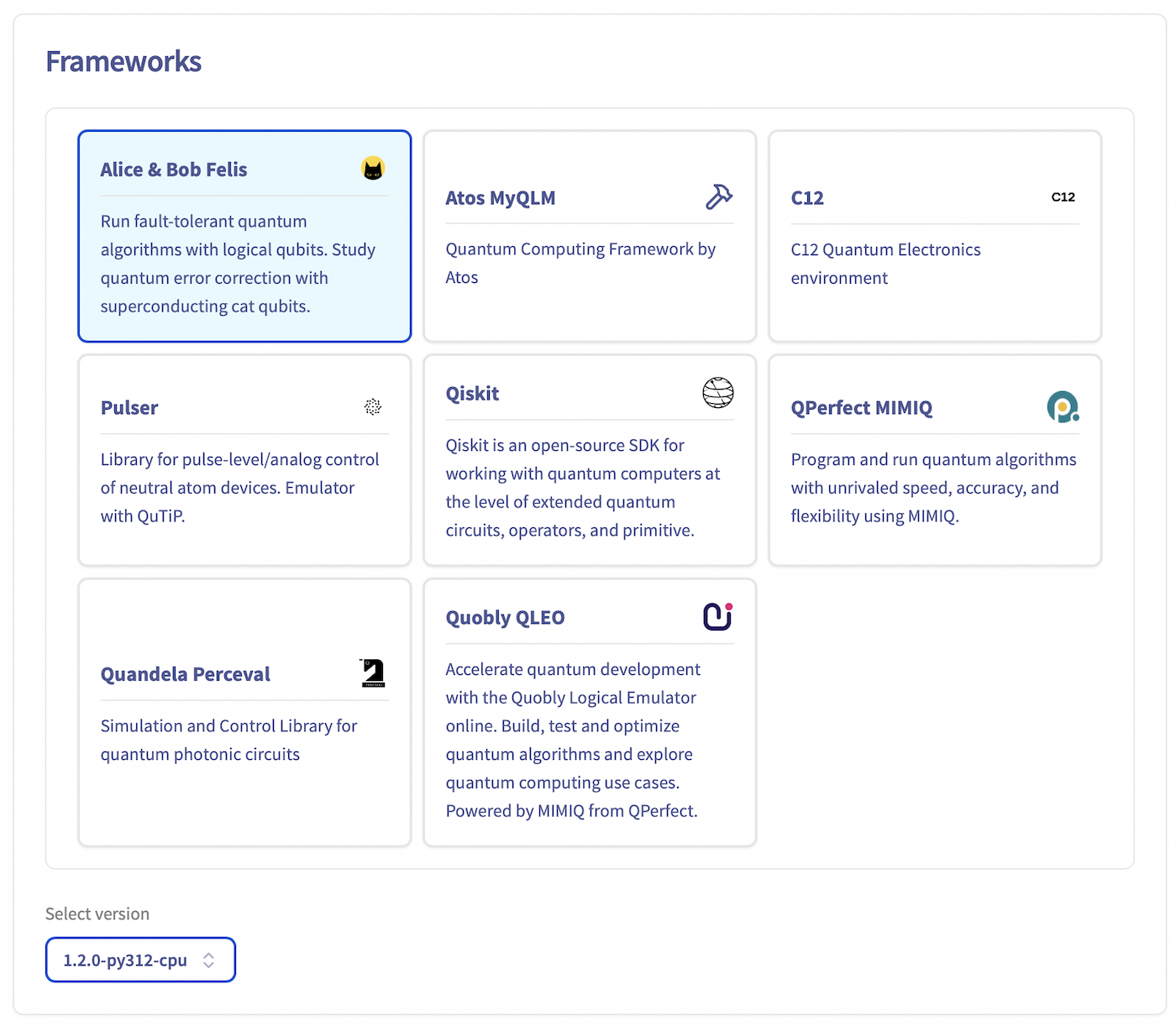Click the Qiskit globe icon
The image size is (1176, 1026).
[x=717, y=393]
